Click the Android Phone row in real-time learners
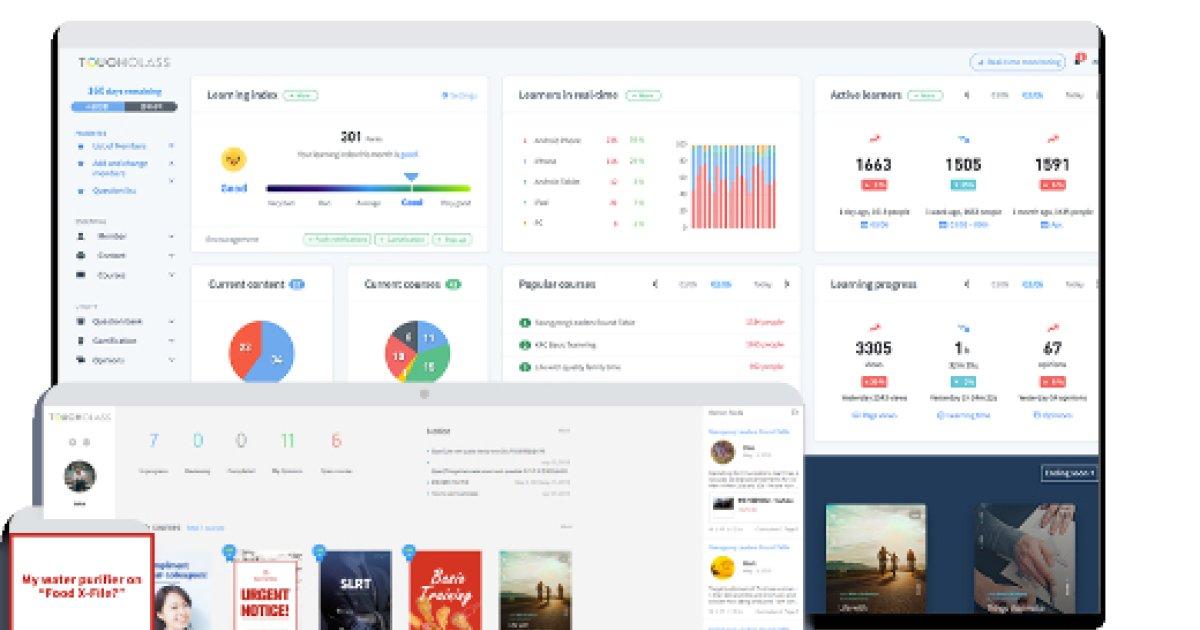 pyautogui.click(x=584, y=140)
